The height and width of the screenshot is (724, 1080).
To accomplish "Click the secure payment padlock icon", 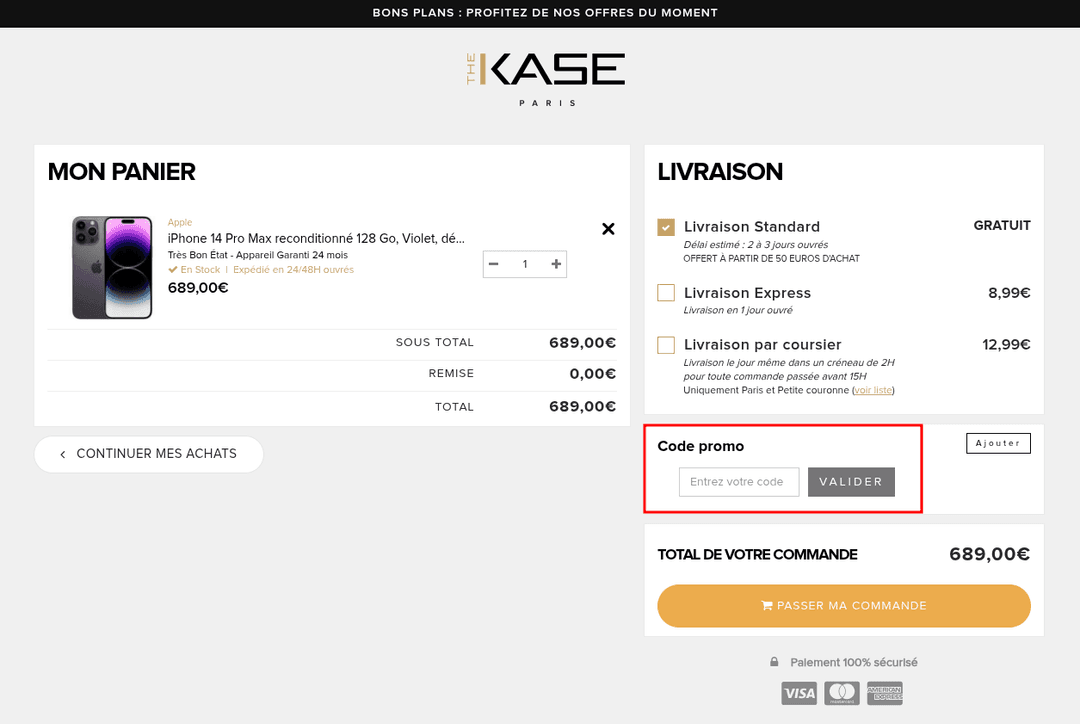I will click(x=774, y=662).
